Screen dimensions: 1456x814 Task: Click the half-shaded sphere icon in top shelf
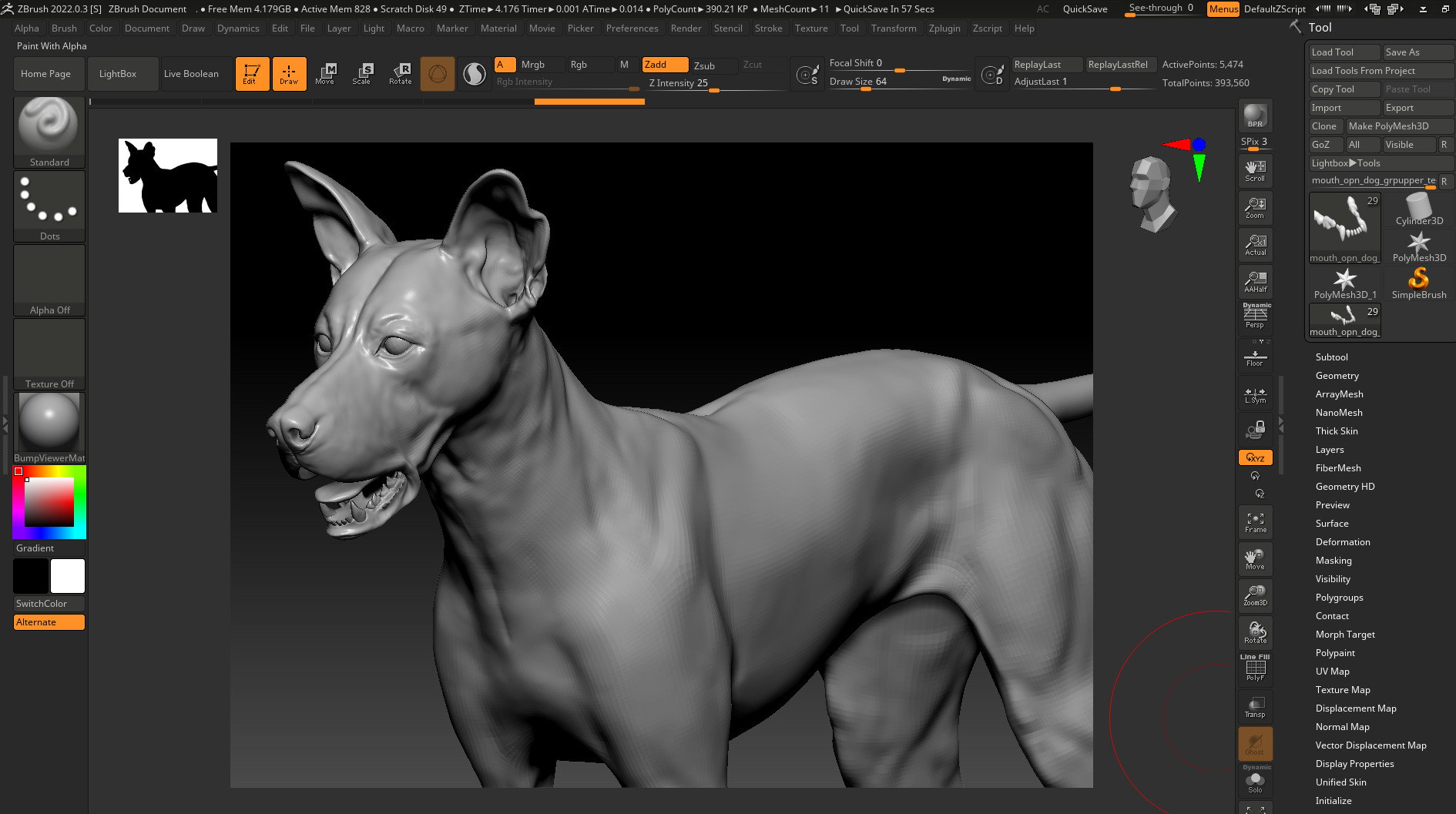tap(475, 74)
